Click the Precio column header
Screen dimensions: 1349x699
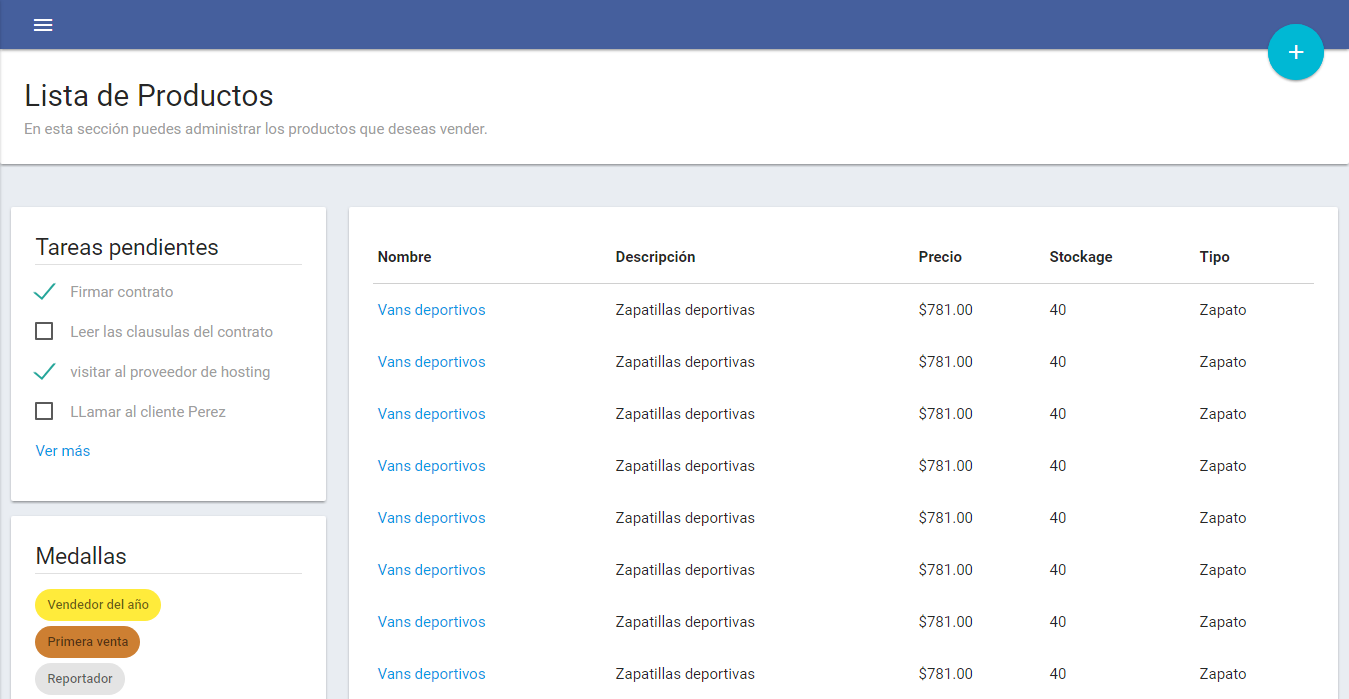(x=940, y=257)
